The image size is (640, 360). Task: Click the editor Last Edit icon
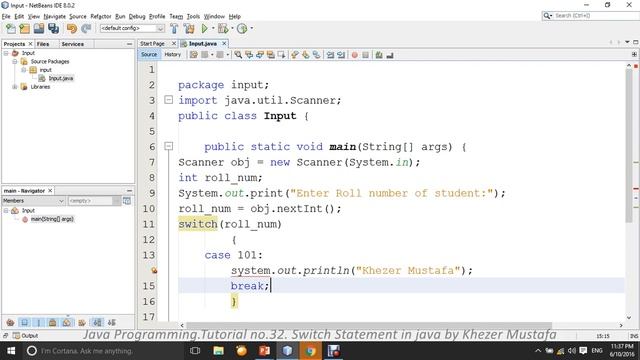(193, 55)
